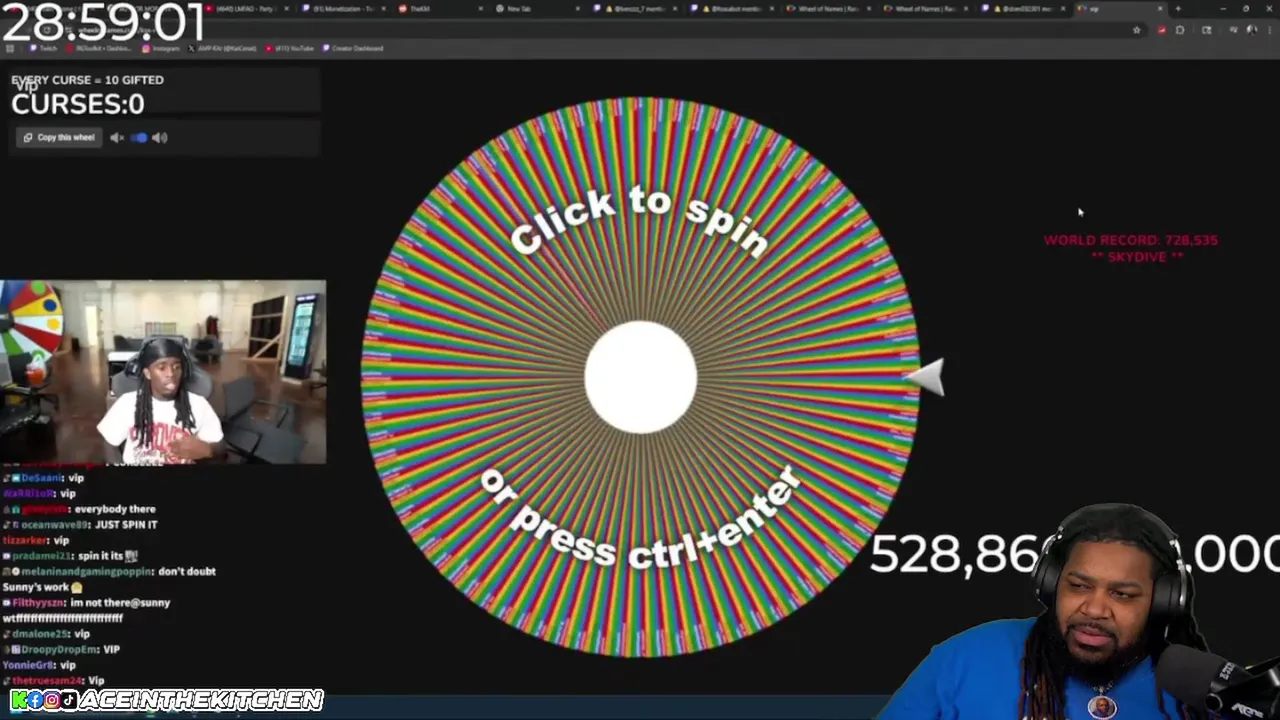The height and width of the screenshot is (720, 1280).
Task: Click the white center hub of the wheel
Action: pyautogui.click(x=641, y=377)
